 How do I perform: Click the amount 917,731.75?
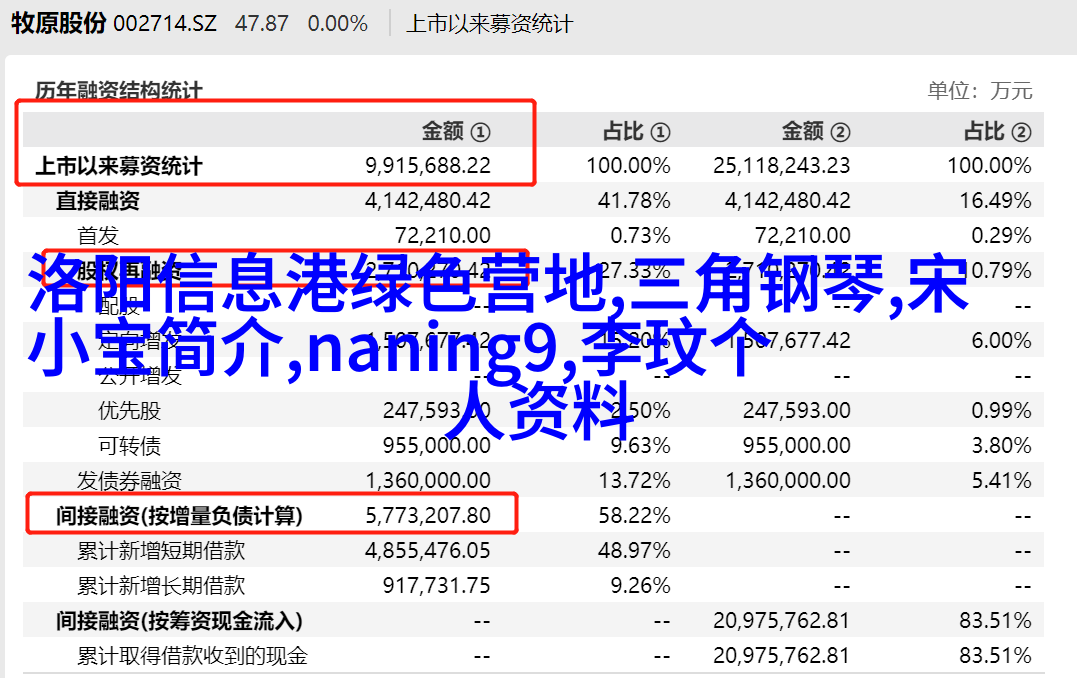click(x=437, y=586)
